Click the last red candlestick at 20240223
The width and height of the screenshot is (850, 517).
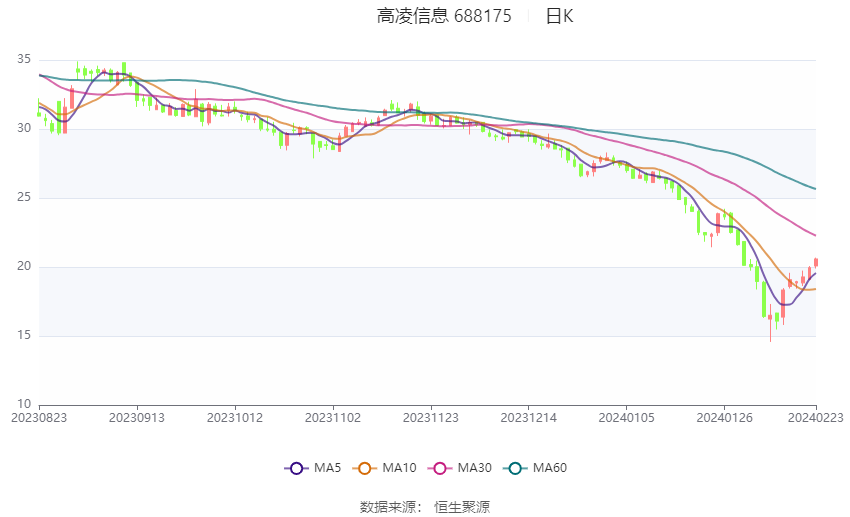coord(816,262)
